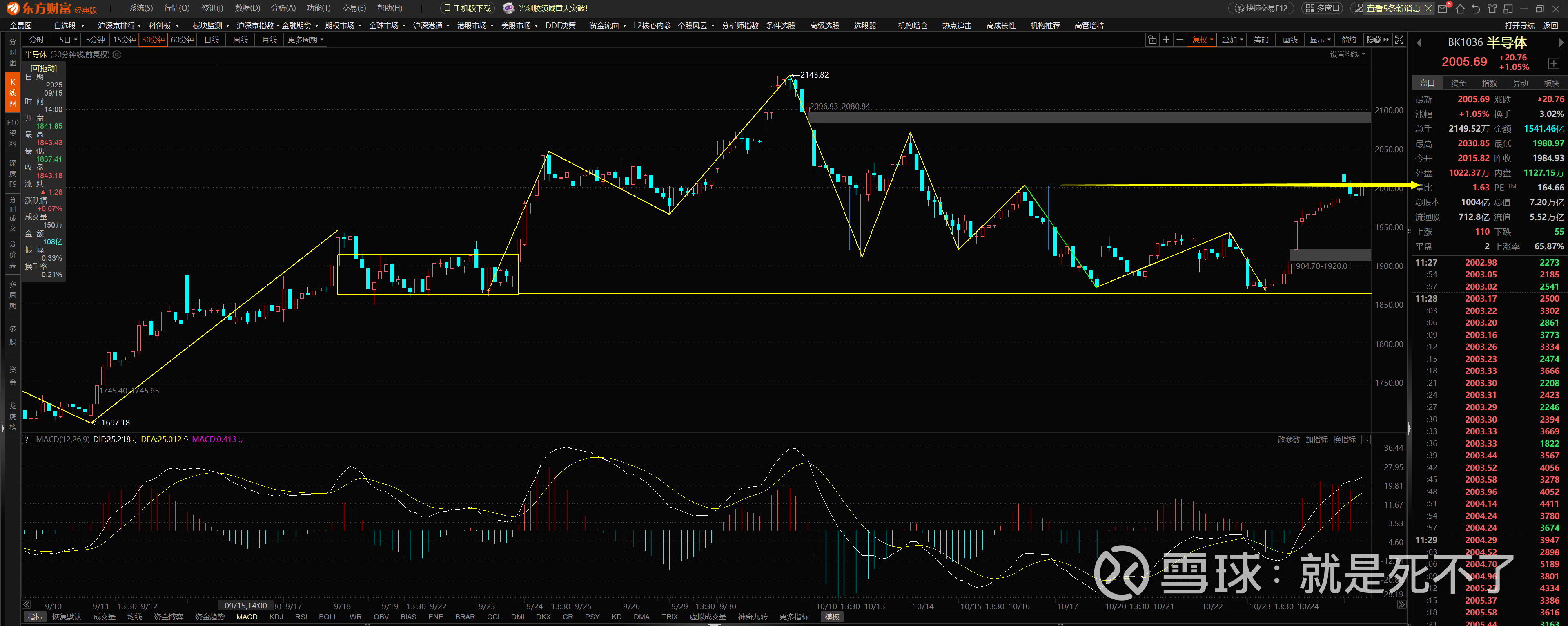
Task: Expand 更多周期 dropdown
Action: pyautogui.click(x=305, y=40)
